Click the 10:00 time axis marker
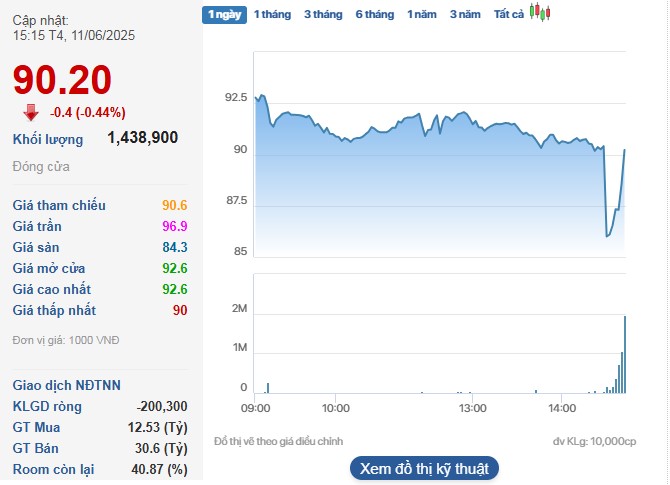 tap(336, 408)
